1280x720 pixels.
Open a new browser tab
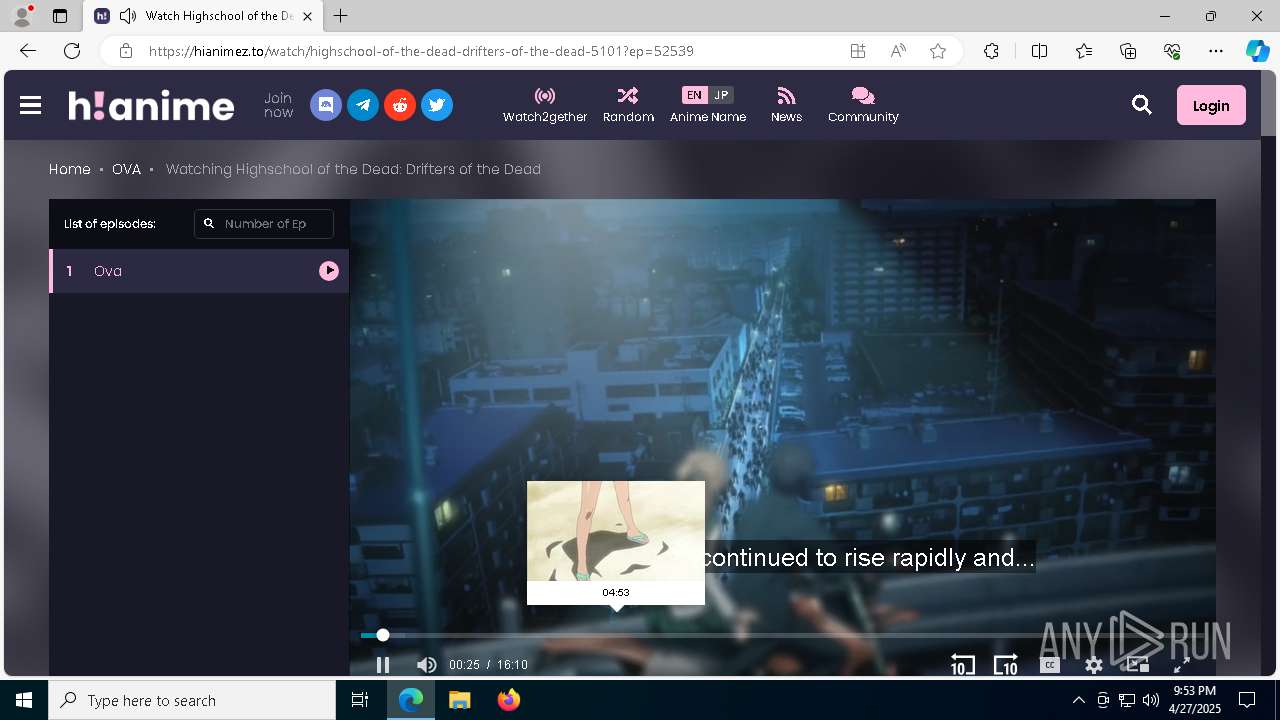(x=341, y=16)
